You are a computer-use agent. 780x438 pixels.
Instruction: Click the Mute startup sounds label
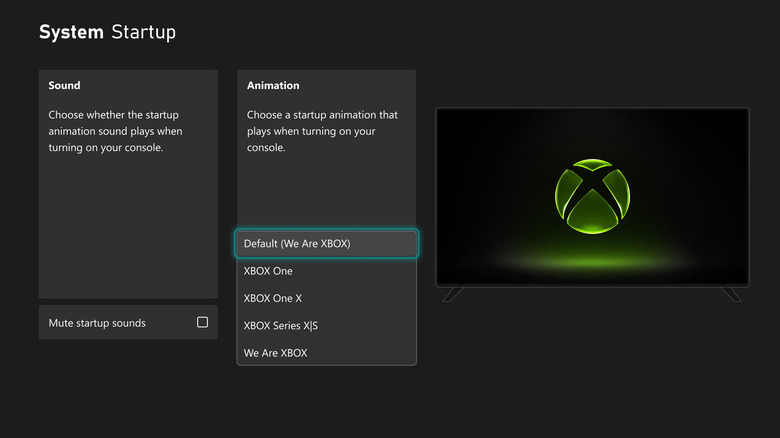tap(97, 323)
